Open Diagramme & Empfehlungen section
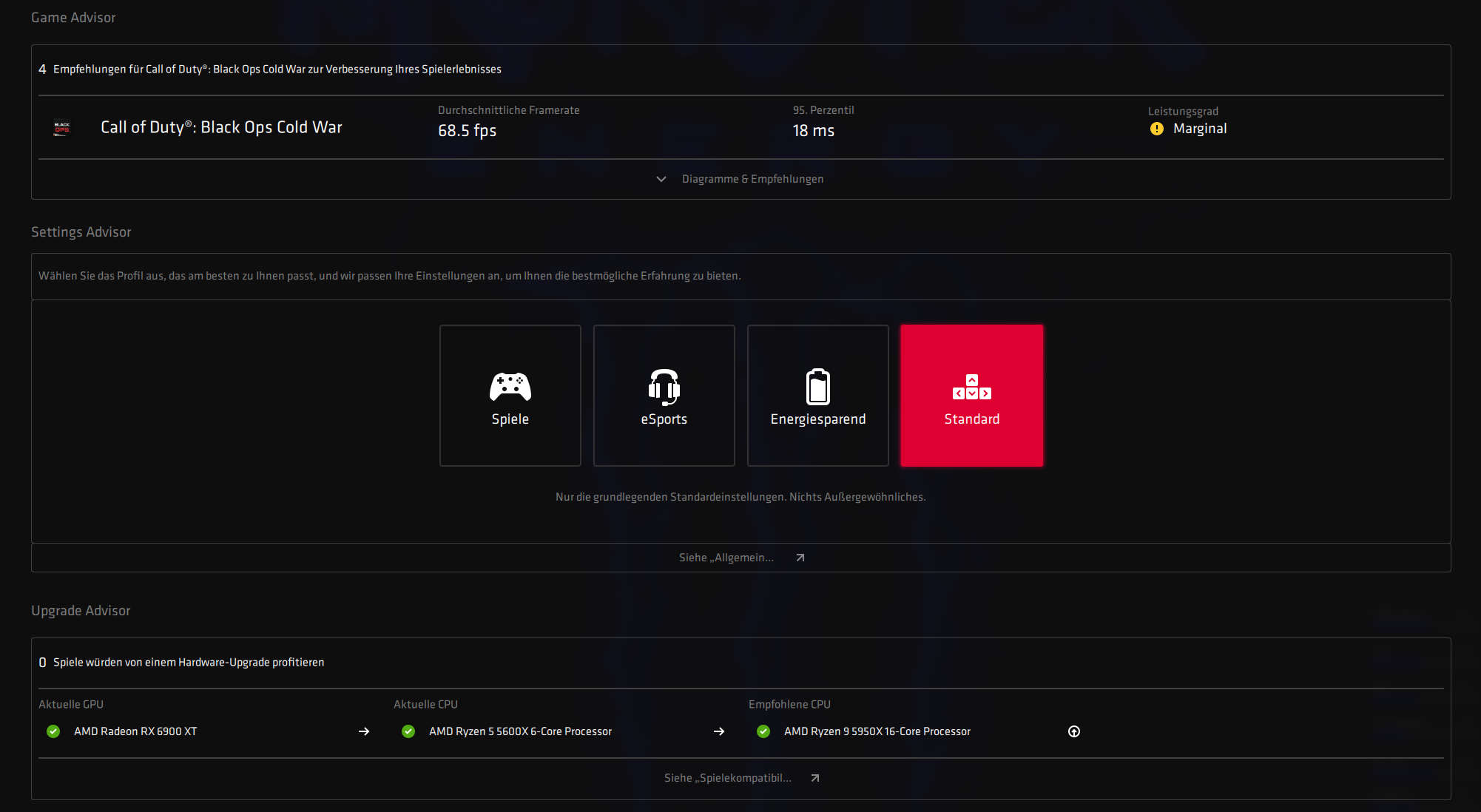The width and height of the screenshot is (1481, 812). pos(752,179)
